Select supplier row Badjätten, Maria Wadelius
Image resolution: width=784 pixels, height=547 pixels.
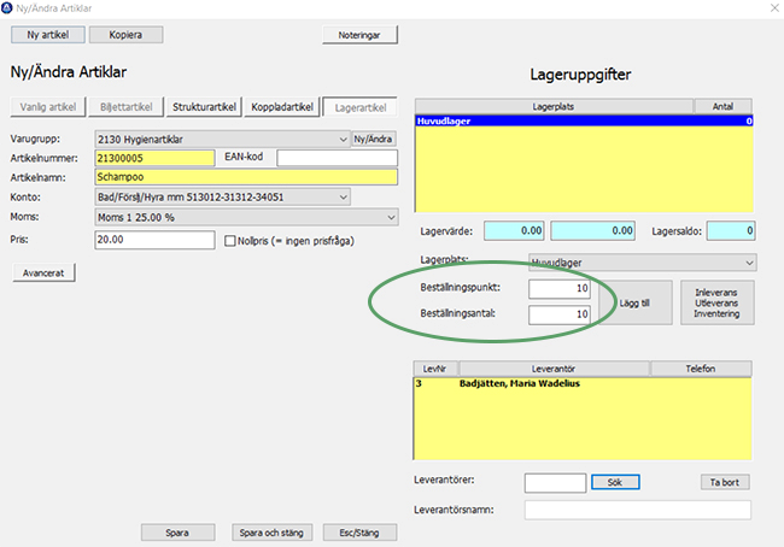tap(583, 384)
